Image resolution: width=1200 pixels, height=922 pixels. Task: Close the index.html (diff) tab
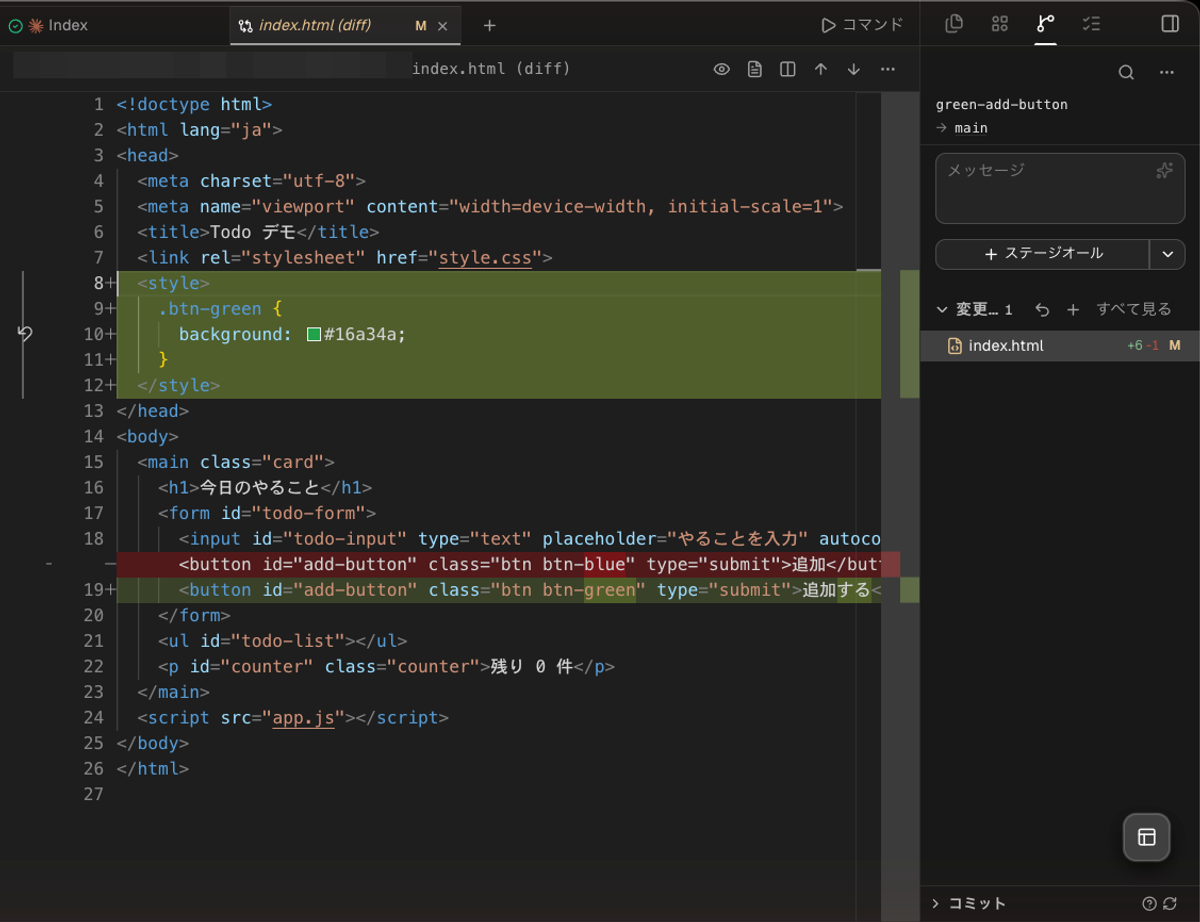click(x=444, y=26)
